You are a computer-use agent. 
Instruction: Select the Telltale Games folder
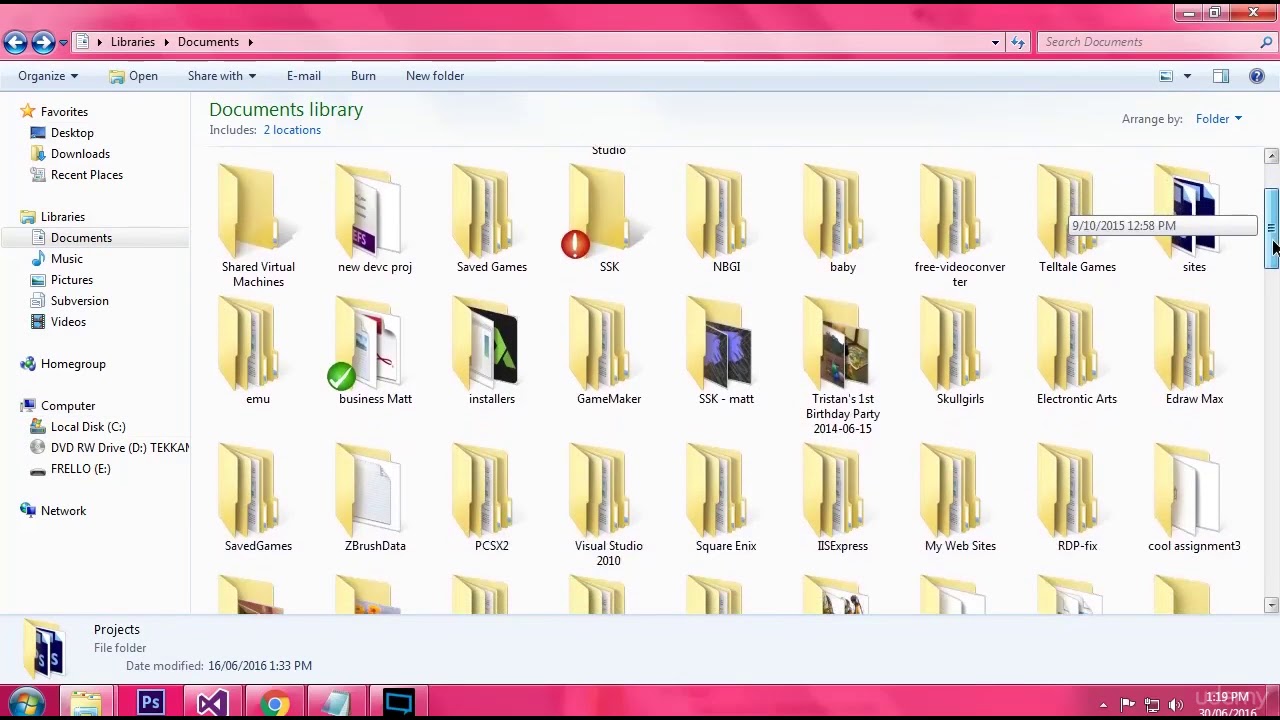pos(1077,220)
